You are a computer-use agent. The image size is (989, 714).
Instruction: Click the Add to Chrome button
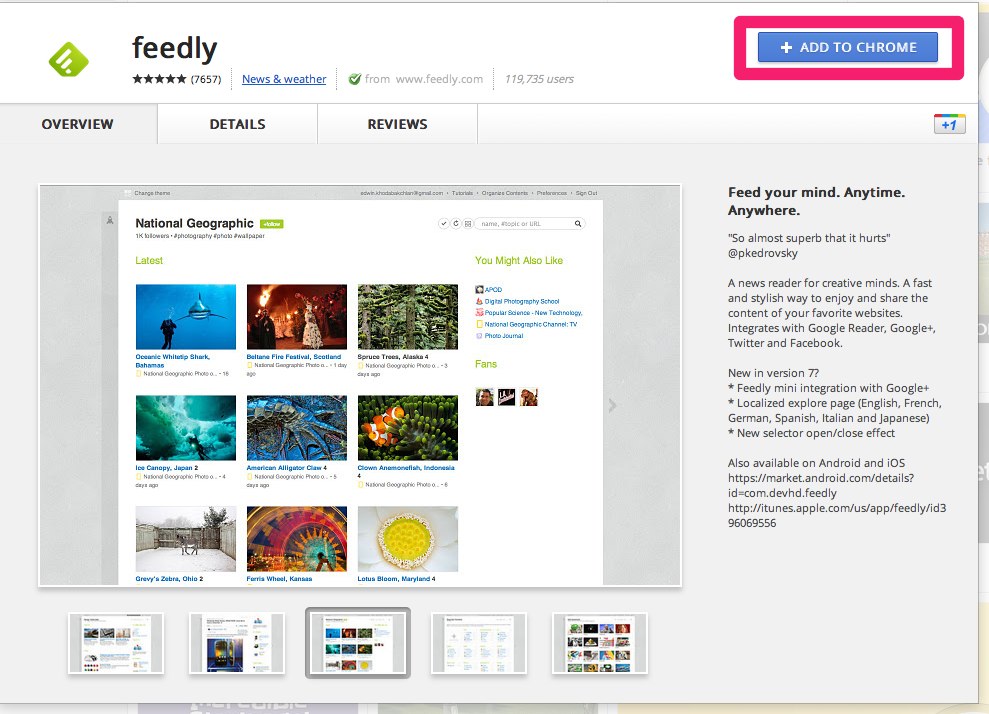pos(848,47)
